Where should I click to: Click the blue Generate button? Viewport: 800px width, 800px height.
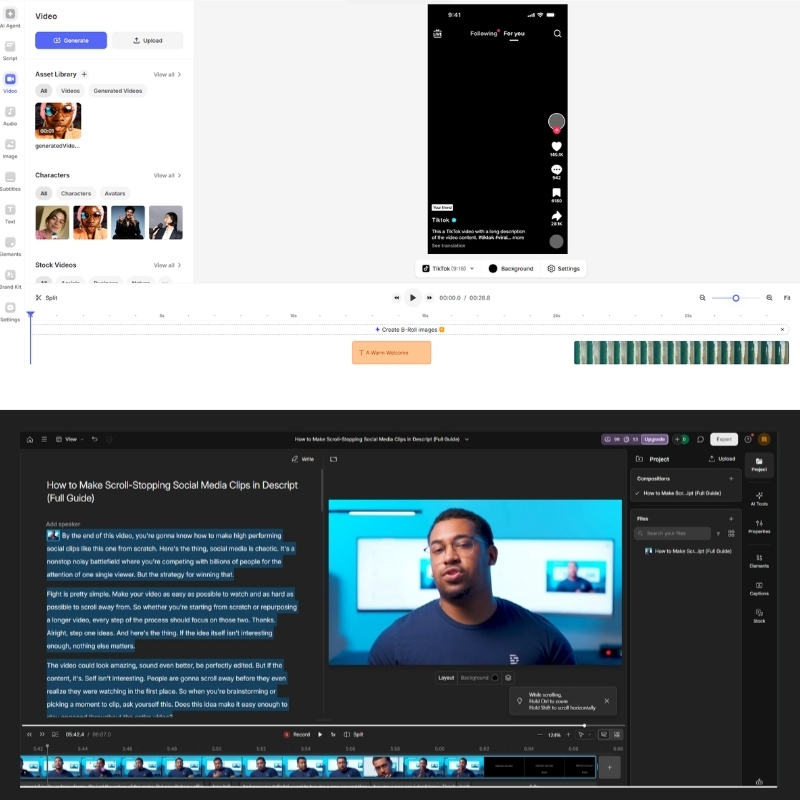click(71, 40)
